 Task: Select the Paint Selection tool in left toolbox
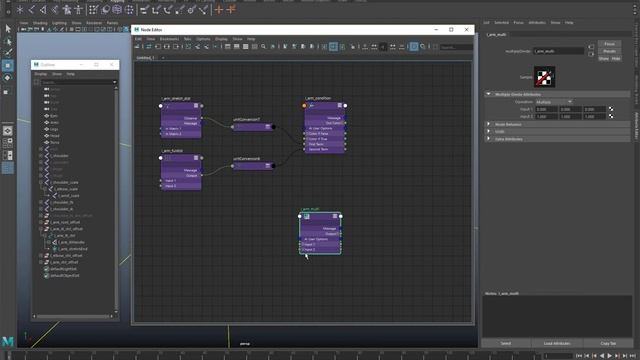8,53
